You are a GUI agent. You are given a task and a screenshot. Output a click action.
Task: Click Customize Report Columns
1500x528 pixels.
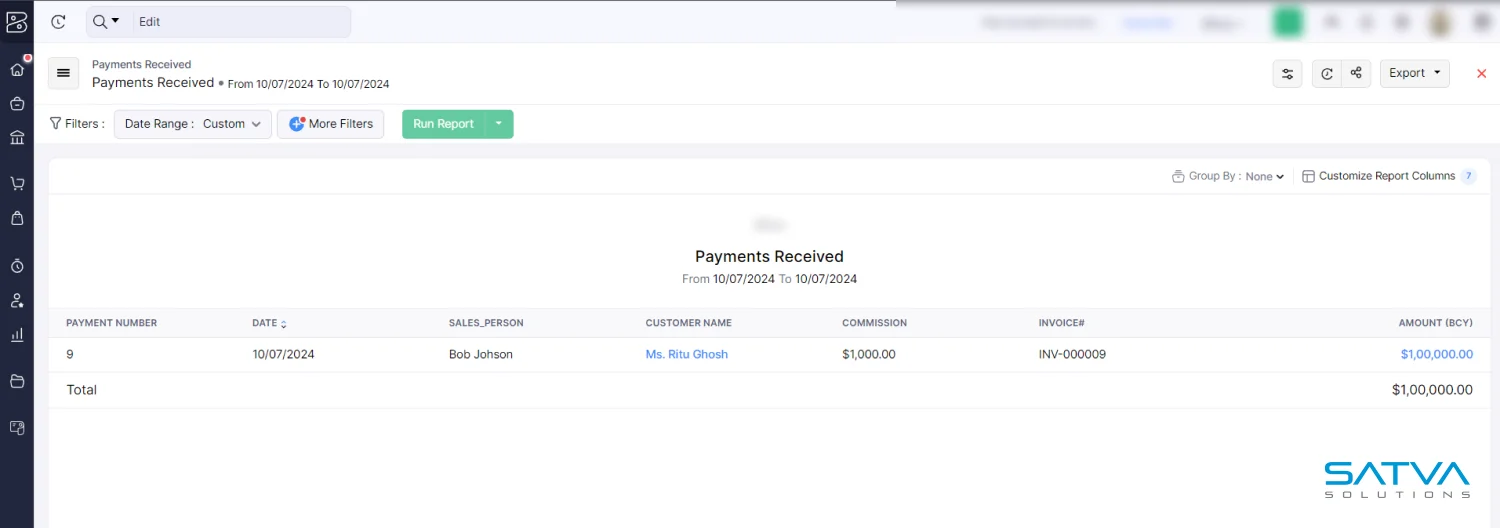(1386, 176)
